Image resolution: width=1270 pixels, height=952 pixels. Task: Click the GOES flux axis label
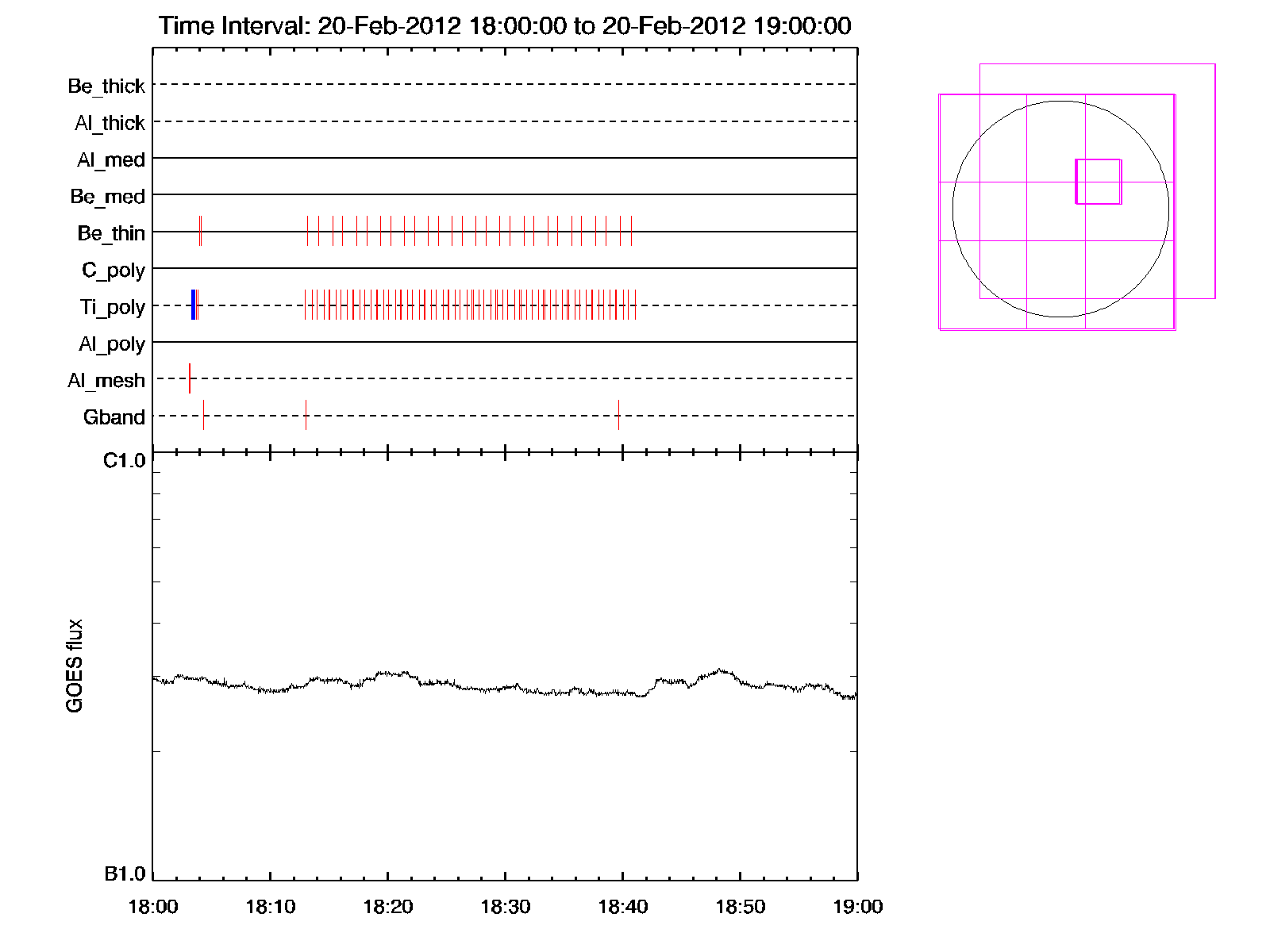click(x=75, y=666)
